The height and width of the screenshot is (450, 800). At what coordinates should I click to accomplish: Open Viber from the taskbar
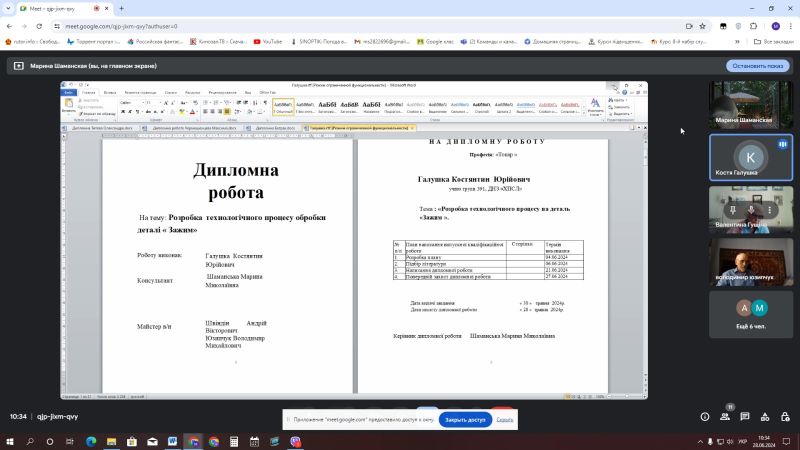pyautogui.click(x=295, y=441)
